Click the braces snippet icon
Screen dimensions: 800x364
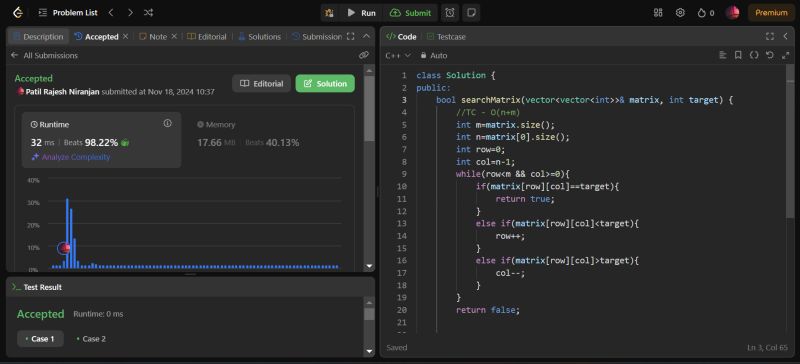tap(754, 55)
